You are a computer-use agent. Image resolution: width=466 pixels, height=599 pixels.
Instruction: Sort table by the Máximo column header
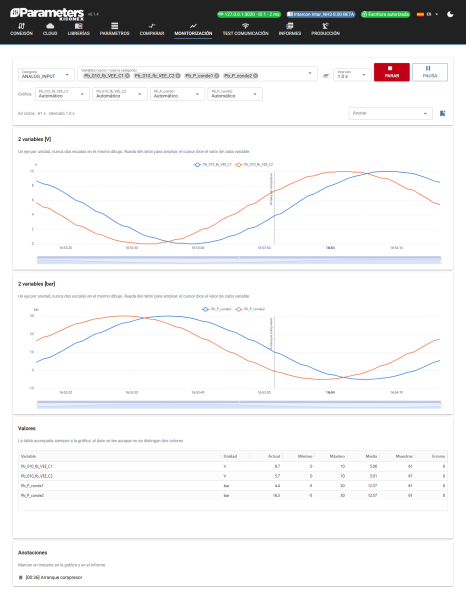[337, 456]
